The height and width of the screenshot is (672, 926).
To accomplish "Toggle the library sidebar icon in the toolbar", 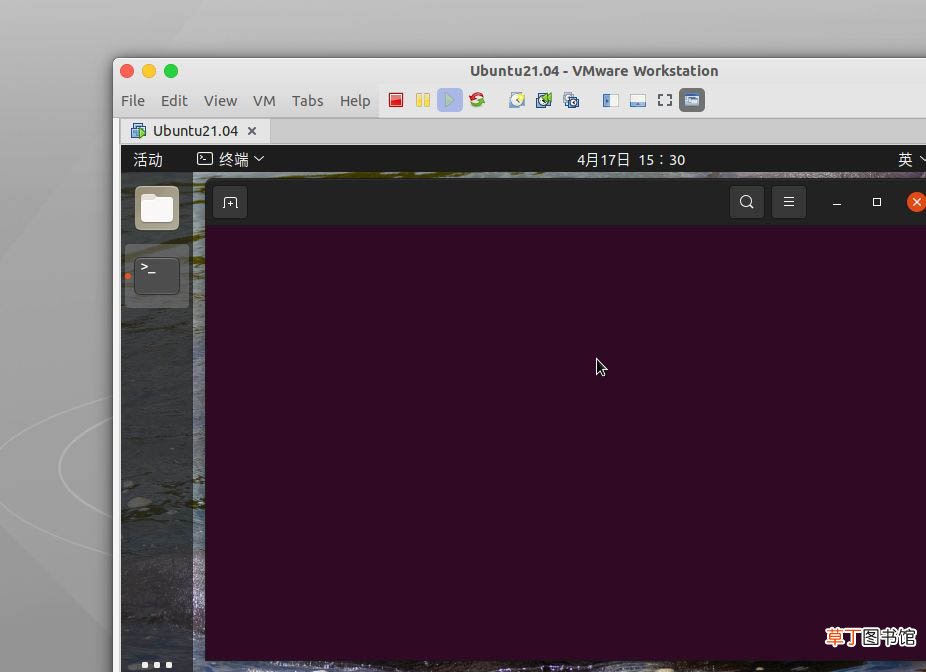I will click(x=611, y=100).
